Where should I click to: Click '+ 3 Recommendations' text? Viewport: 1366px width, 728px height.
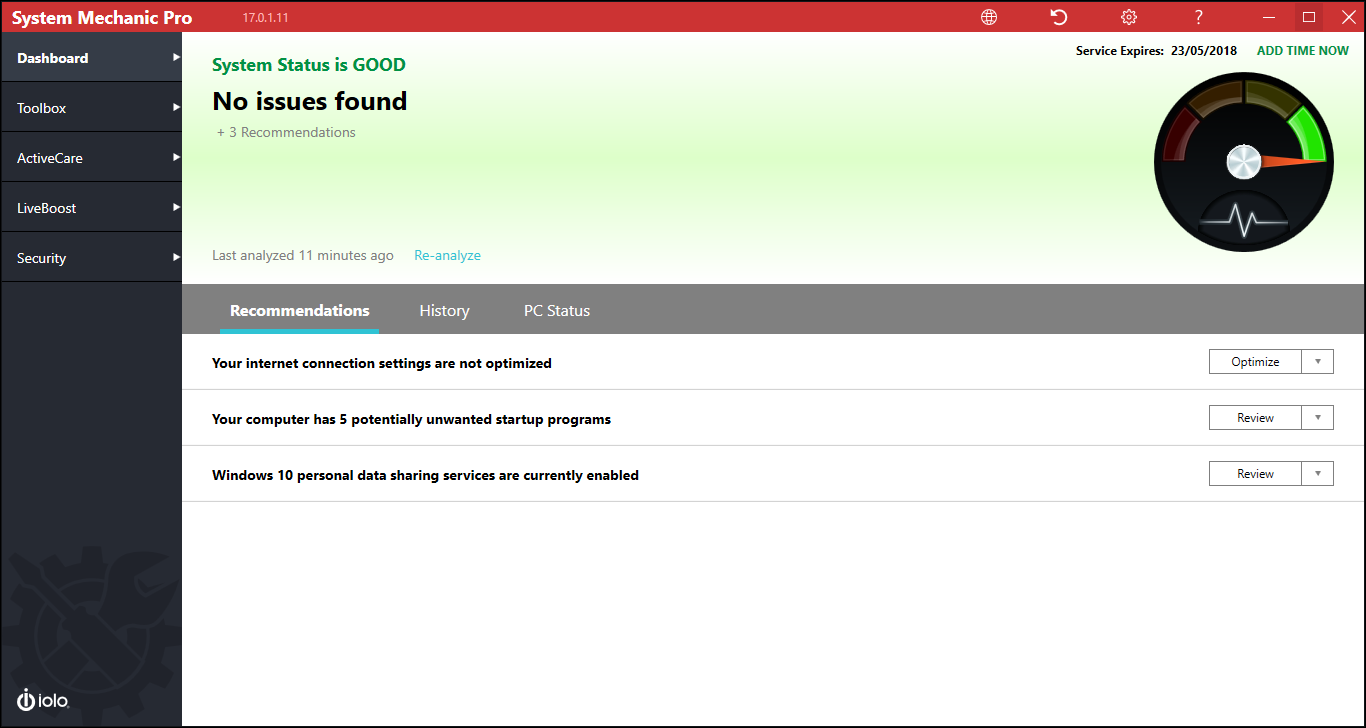286,132
